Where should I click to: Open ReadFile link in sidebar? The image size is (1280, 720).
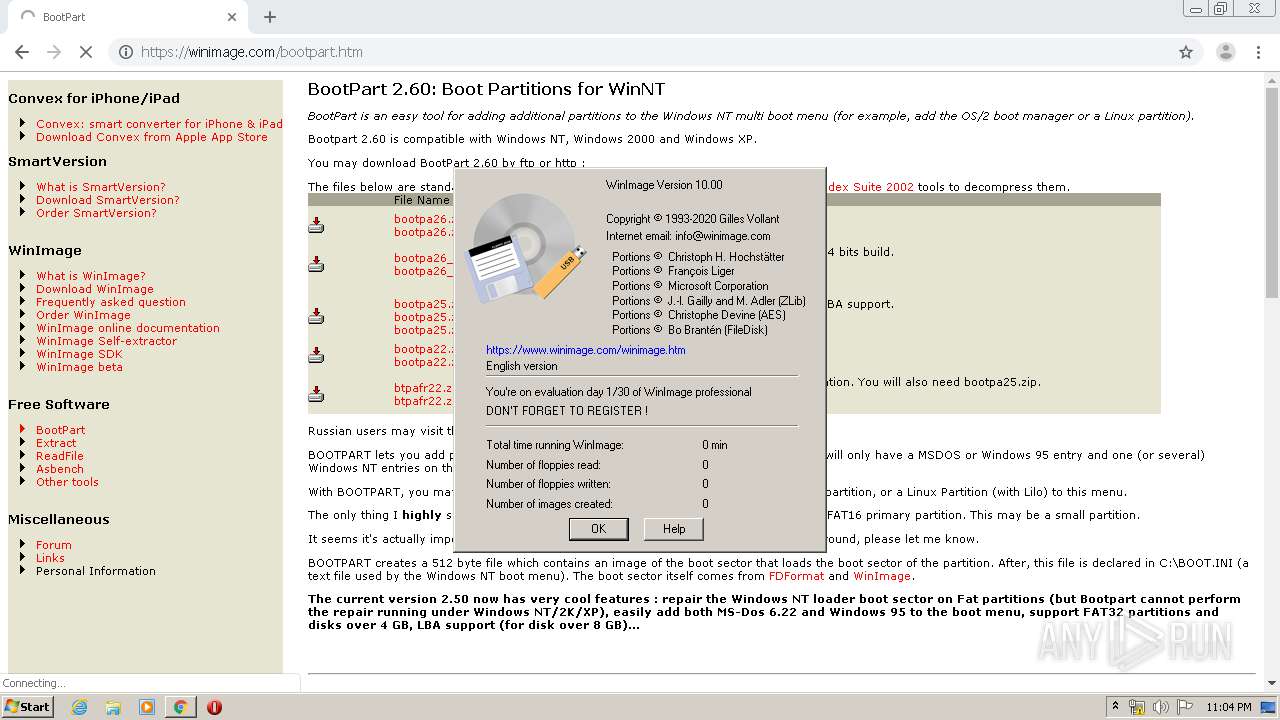pos(60,456)
